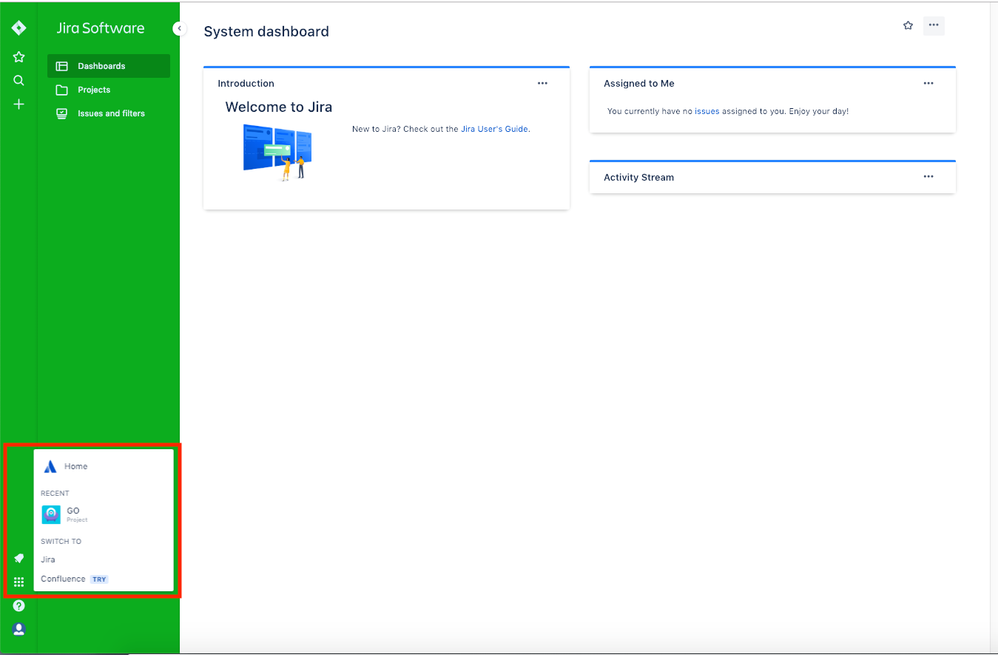Click the Jira diamond logo icon
998x655 pixels.
18,28
